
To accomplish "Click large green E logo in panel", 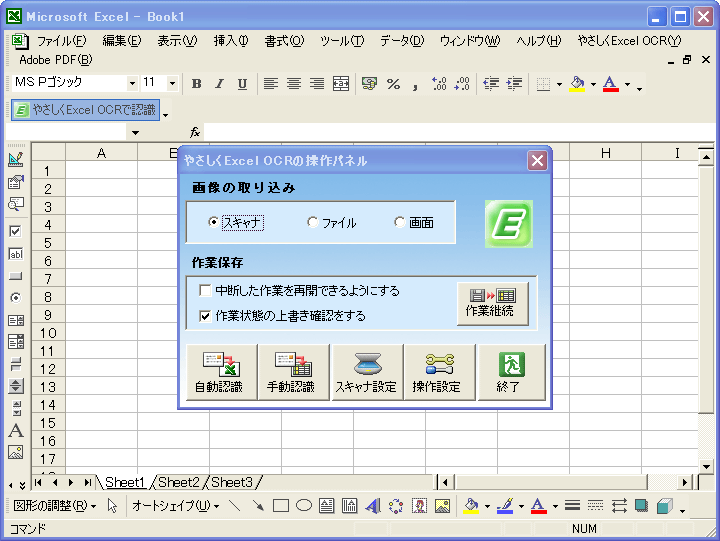I will pyautogui.click(x=509, y=224).
